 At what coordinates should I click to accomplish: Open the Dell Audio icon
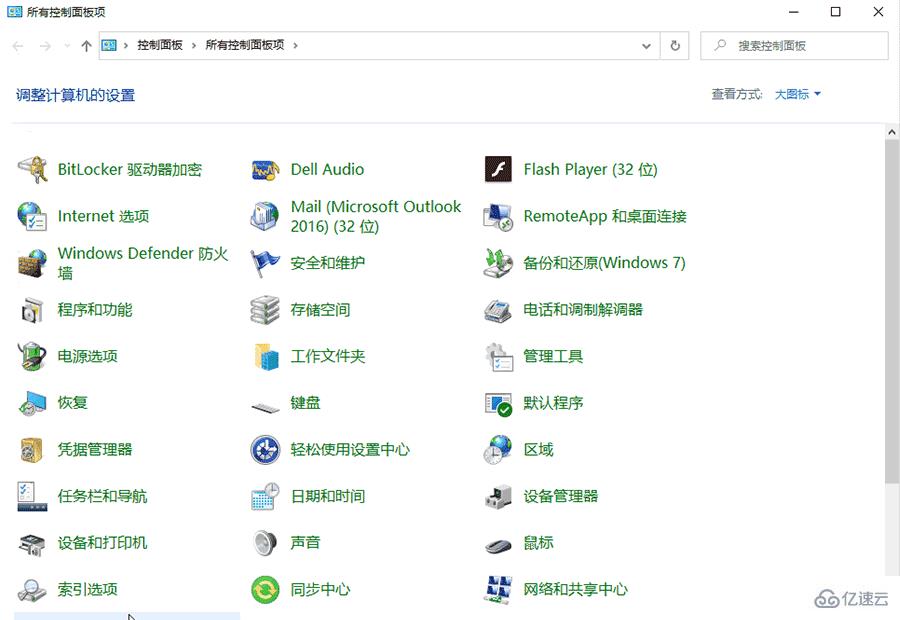[265, 170]
